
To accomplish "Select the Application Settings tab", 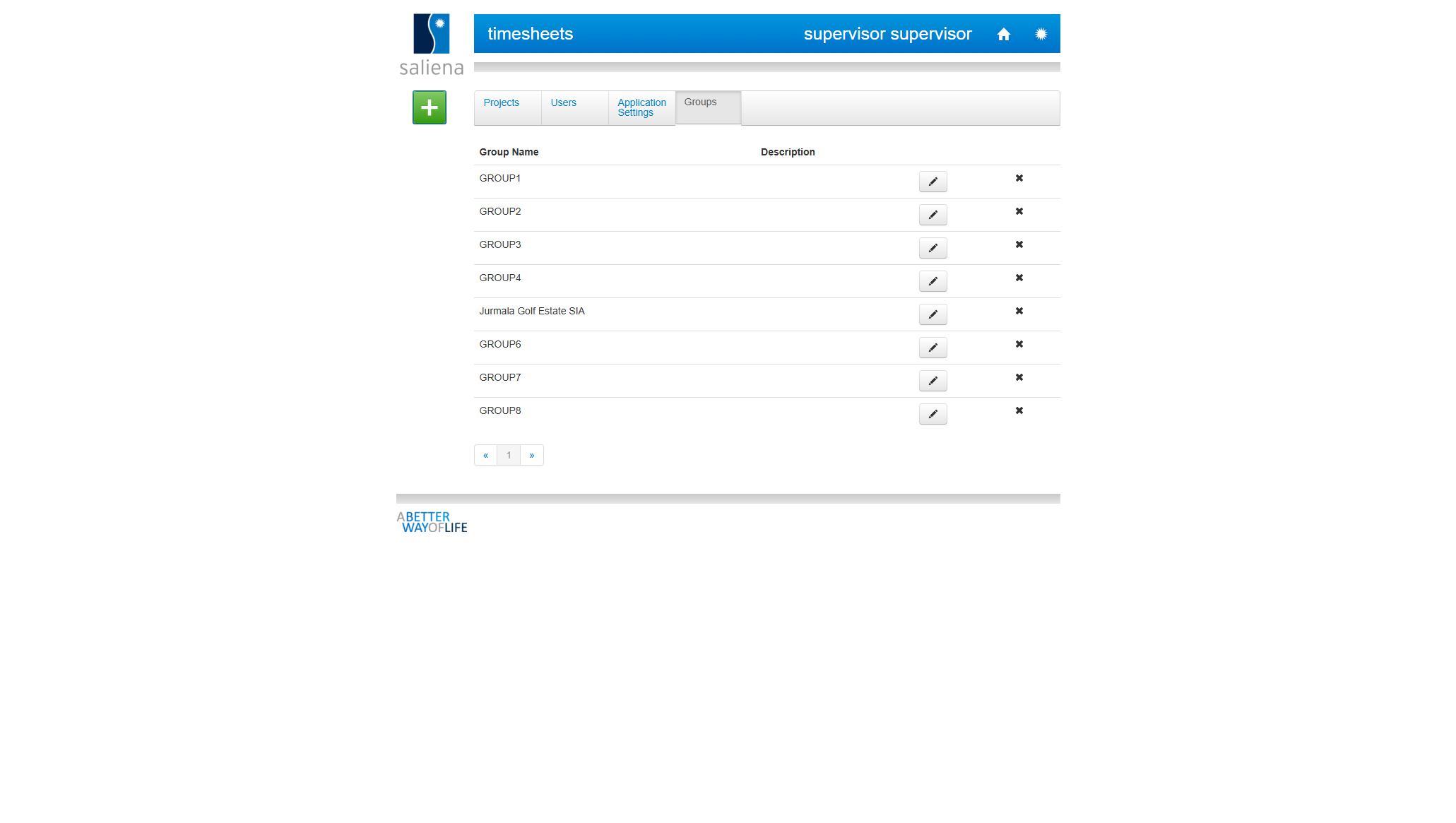I will 641,107.
